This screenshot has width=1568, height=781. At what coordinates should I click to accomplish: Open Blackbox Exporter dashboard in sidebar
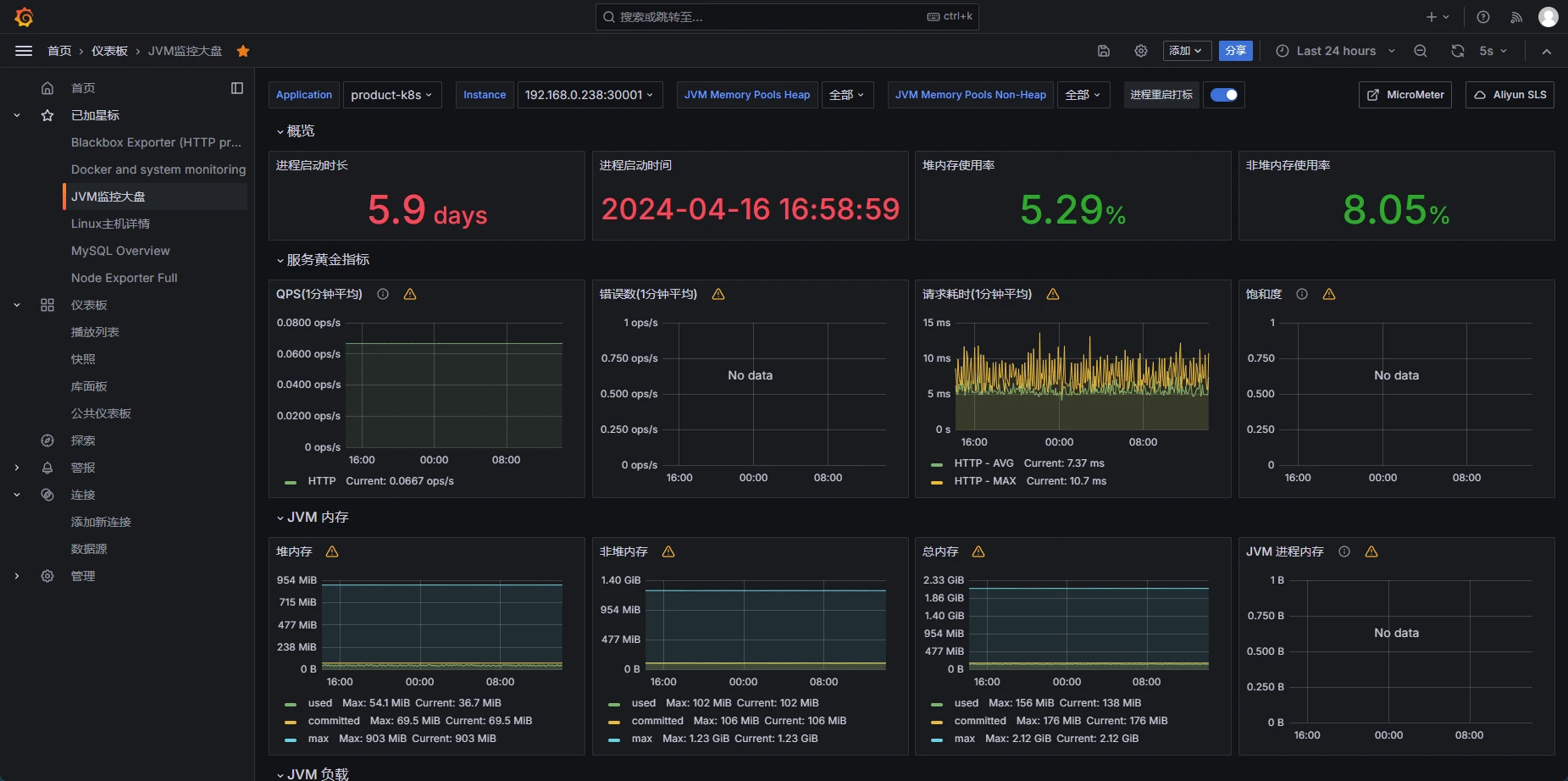pyautogui.click(x=156, y=142)
